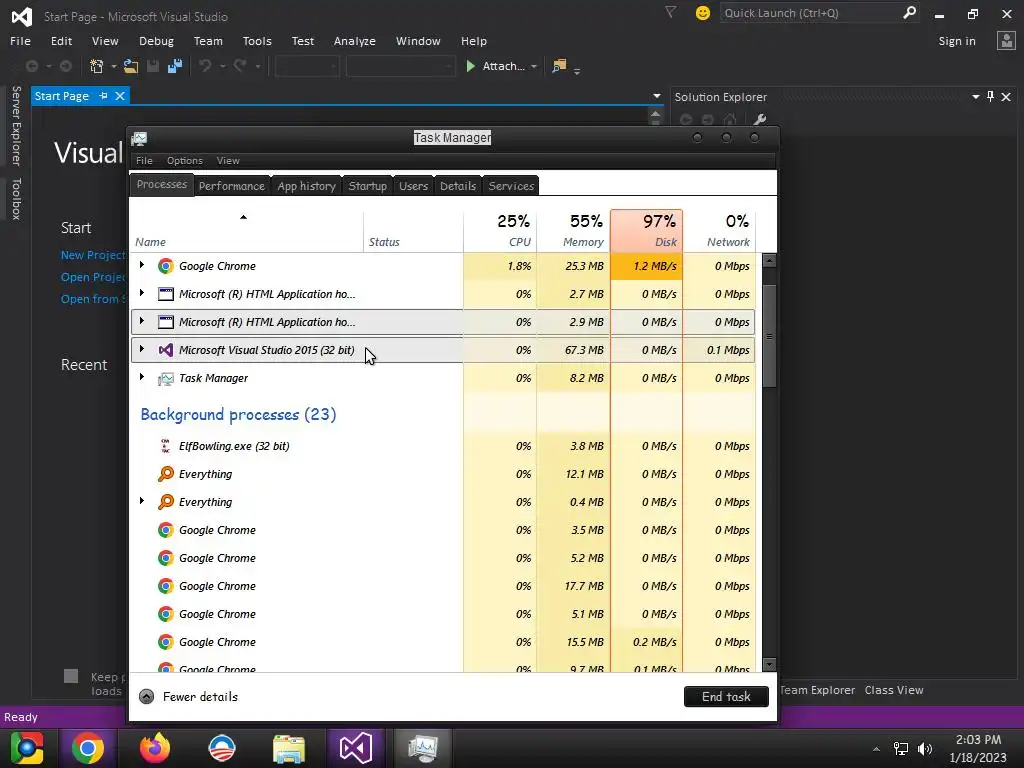
Task: Sort by the Disk column header
Action: pyautogui.click(x=647, y=231)
